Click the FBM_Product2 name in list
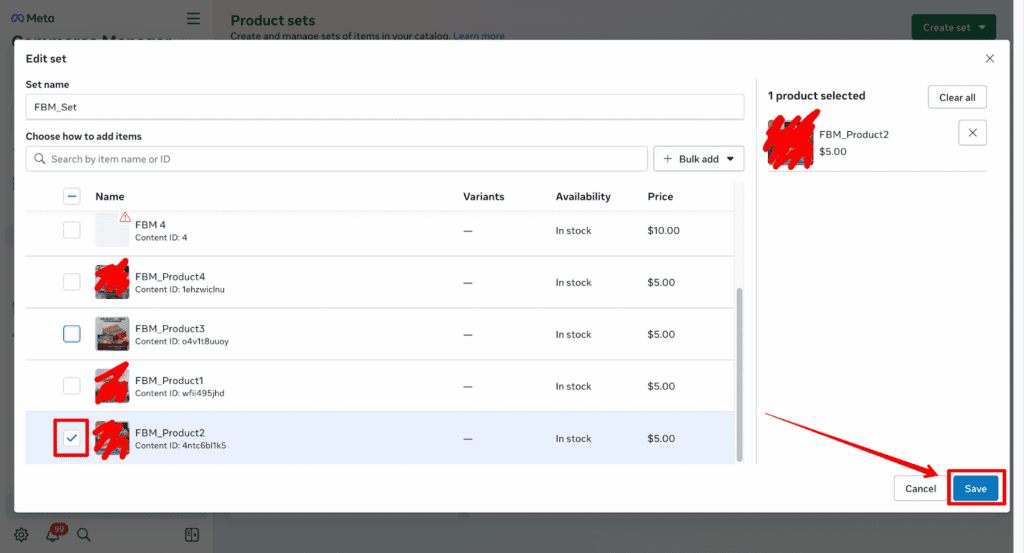The image size is (1024, 553). point(170,432)
